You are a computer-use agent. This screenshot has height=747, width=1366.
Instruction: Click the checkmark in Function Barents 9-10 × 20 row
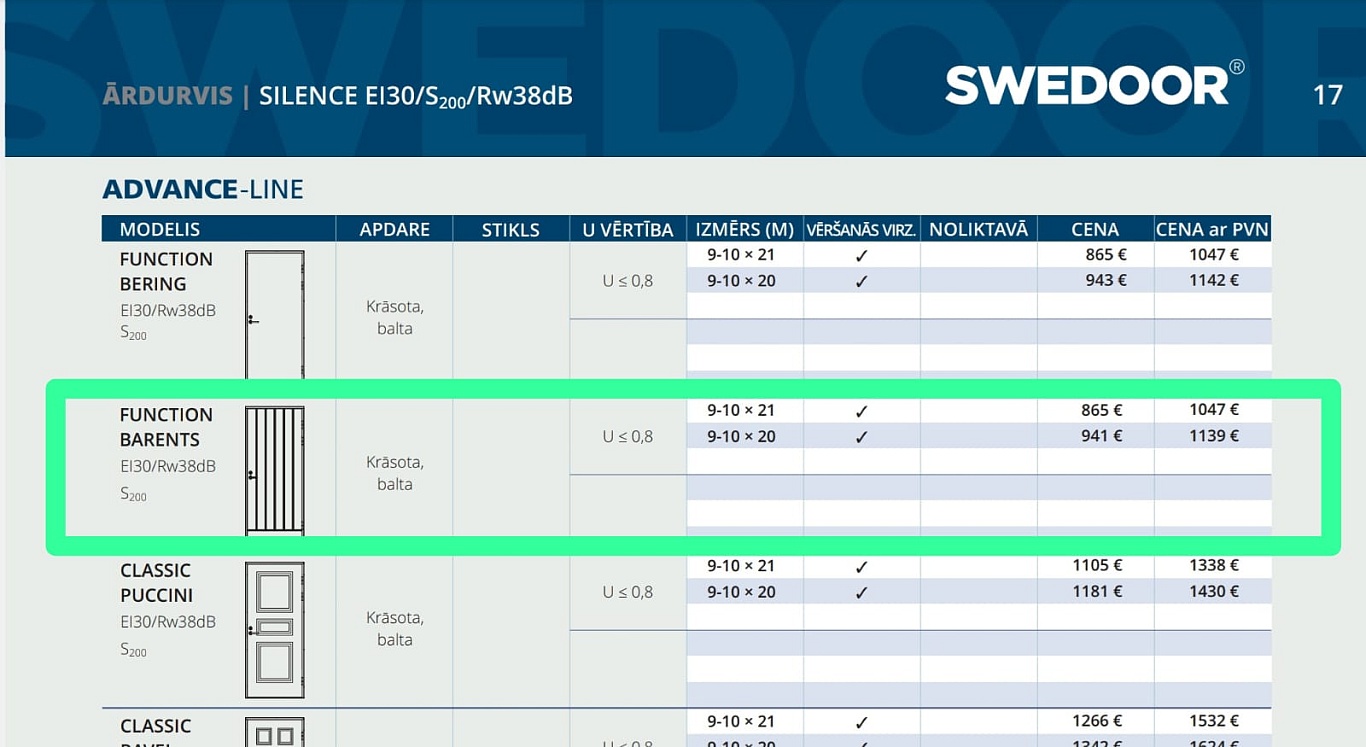861,437
